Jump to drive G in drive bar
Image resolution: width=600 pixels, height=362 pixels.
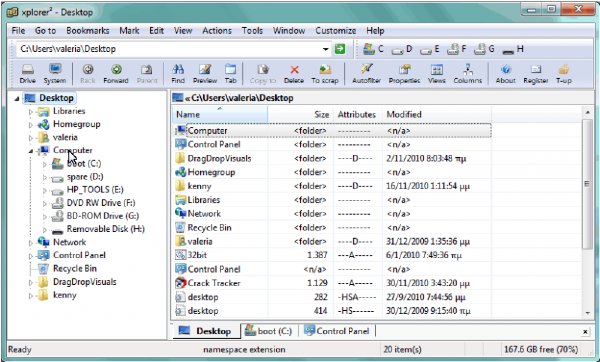point(484,49)
